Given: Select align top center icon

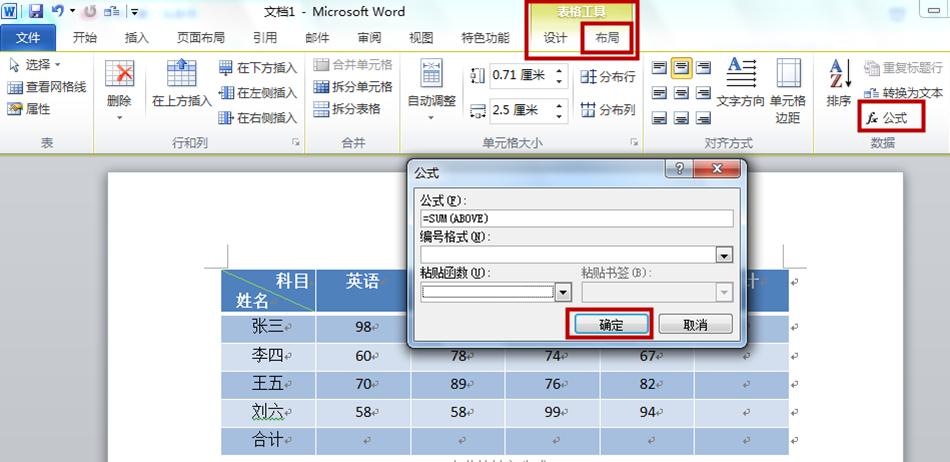Looking at the screenshot, I should [682, 68].
